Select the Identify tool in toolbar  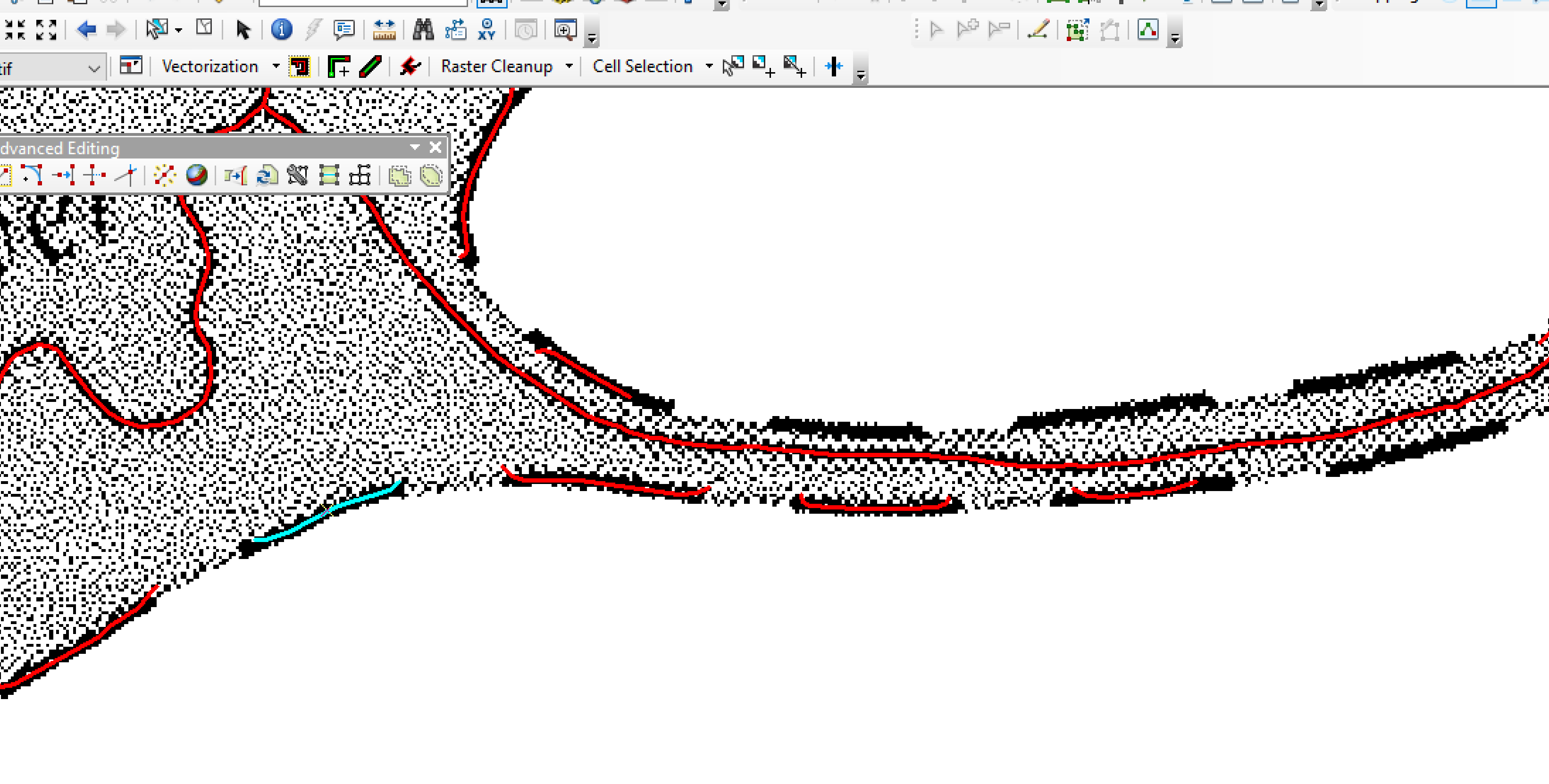pos(281,30)
